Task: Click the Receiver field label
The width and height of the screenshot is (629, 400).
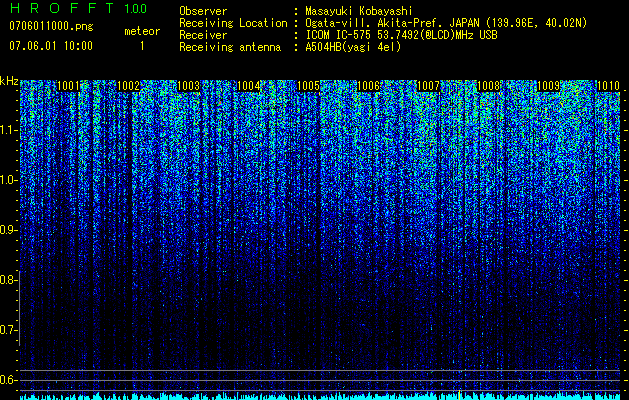Action: 203,35
